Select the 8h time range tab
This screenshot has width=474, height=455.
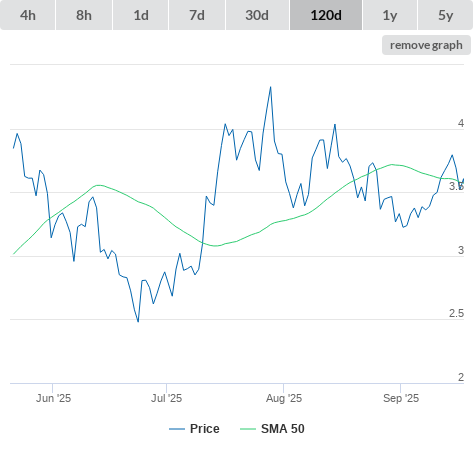(84, 15)
